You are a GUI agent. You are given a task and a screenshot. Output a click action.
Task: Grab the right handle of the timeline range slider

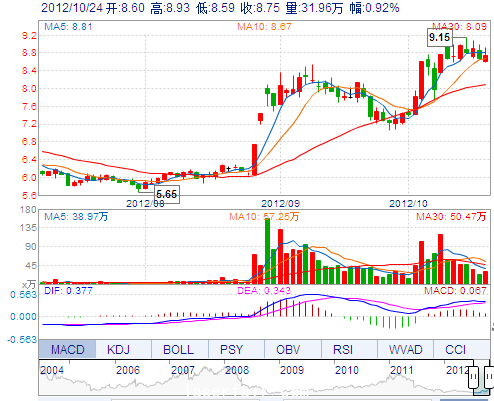pyautogui.click(x=489, y=377)
